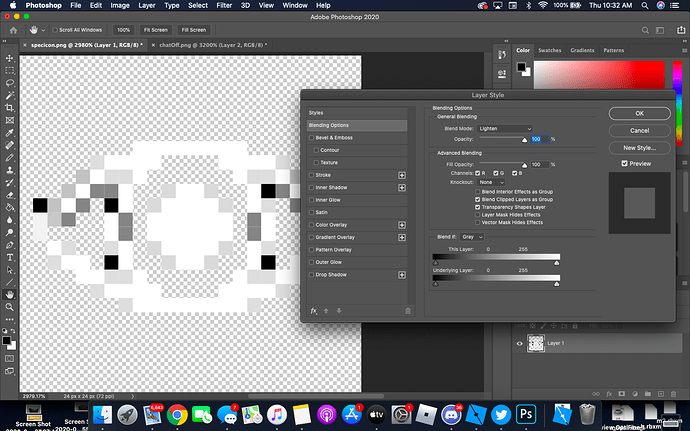
Task: Open the File menu
Action: coord(76,5)
